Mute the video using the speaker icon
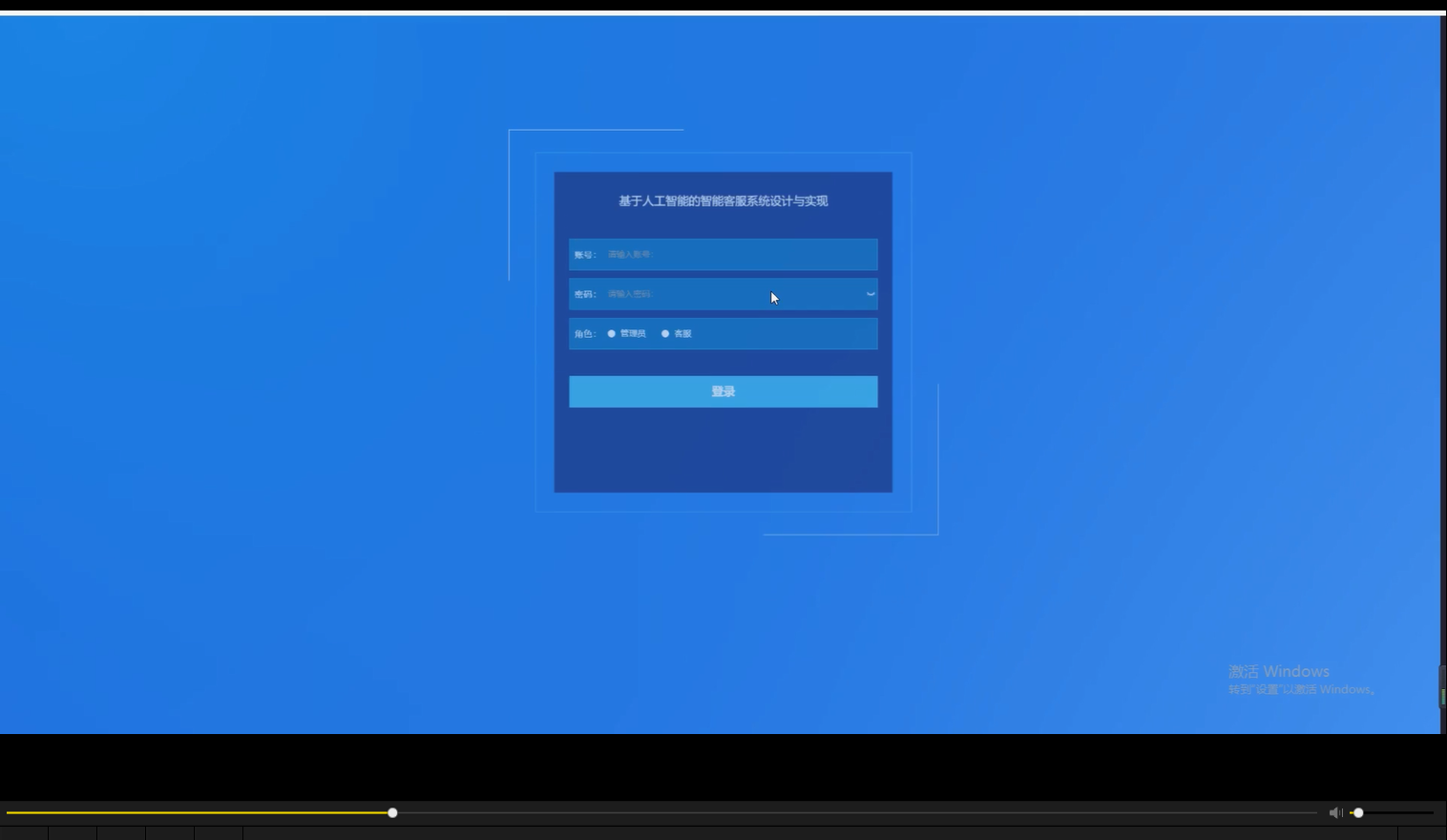Screen dimensions: 1447x840 click(x=1334, y=812)
